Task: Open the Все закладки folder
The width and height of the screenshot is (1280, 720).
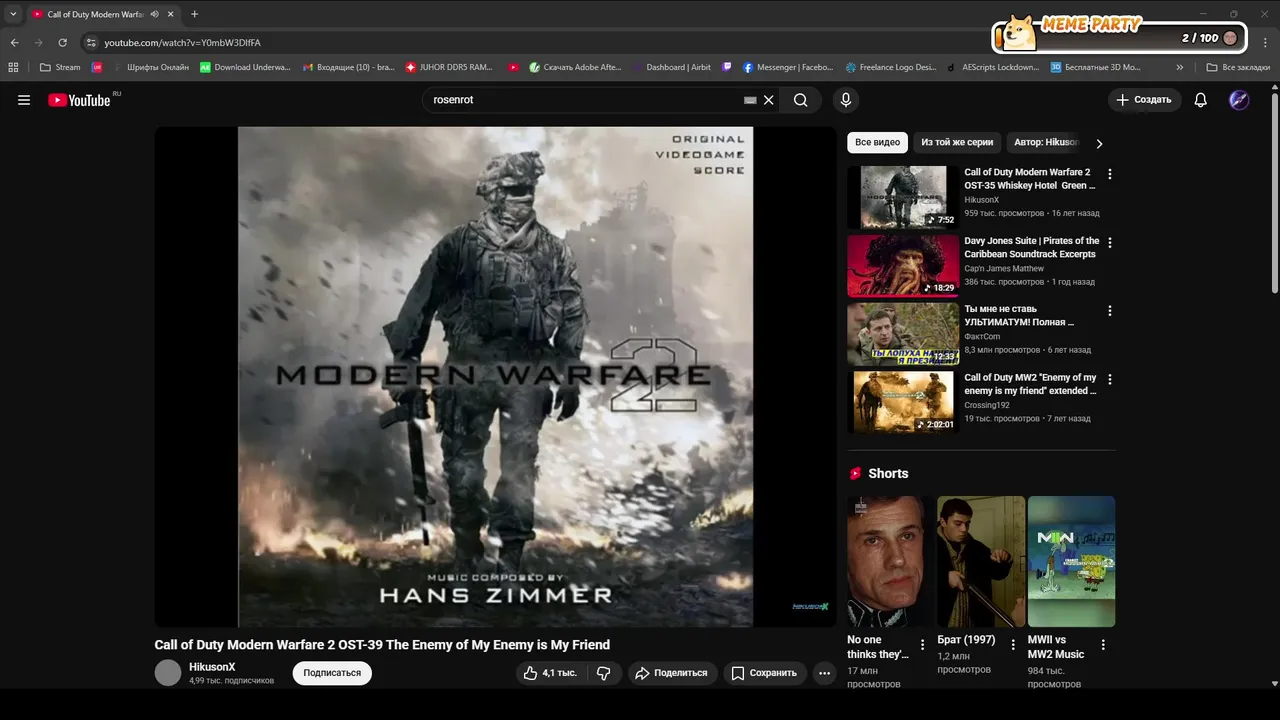Action: [1238, 67]
